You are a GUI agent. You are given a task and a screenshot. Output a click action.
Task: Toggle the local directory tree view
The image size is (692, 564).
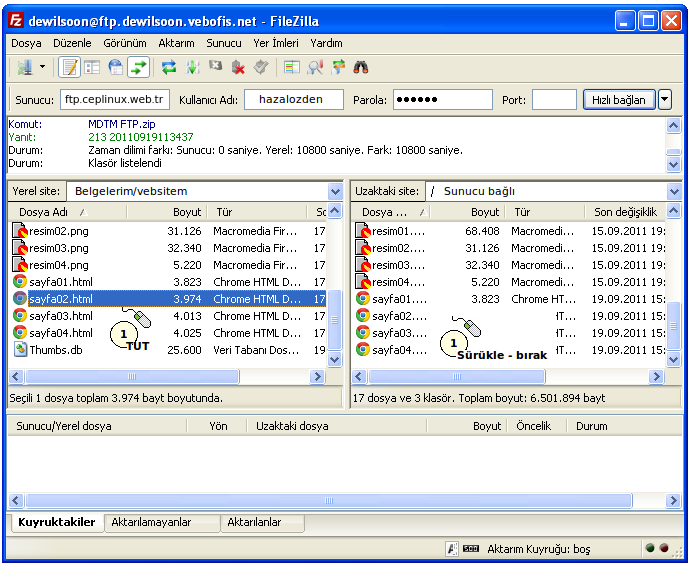pyautogui.click(x=92, y=68)
